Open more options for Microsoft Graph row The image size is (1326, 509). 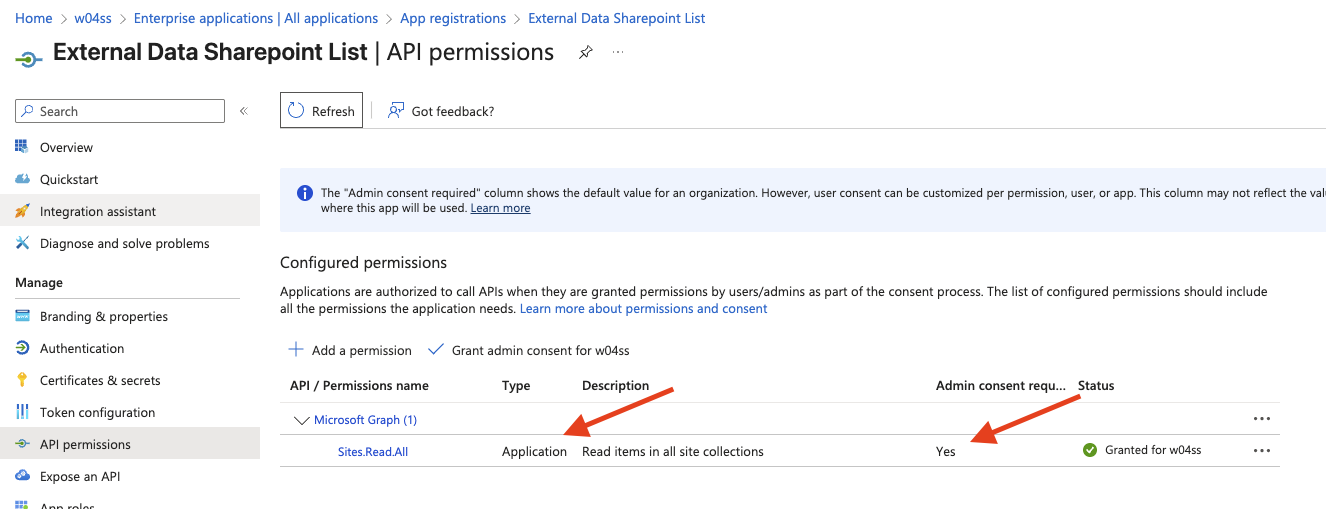1261,419
